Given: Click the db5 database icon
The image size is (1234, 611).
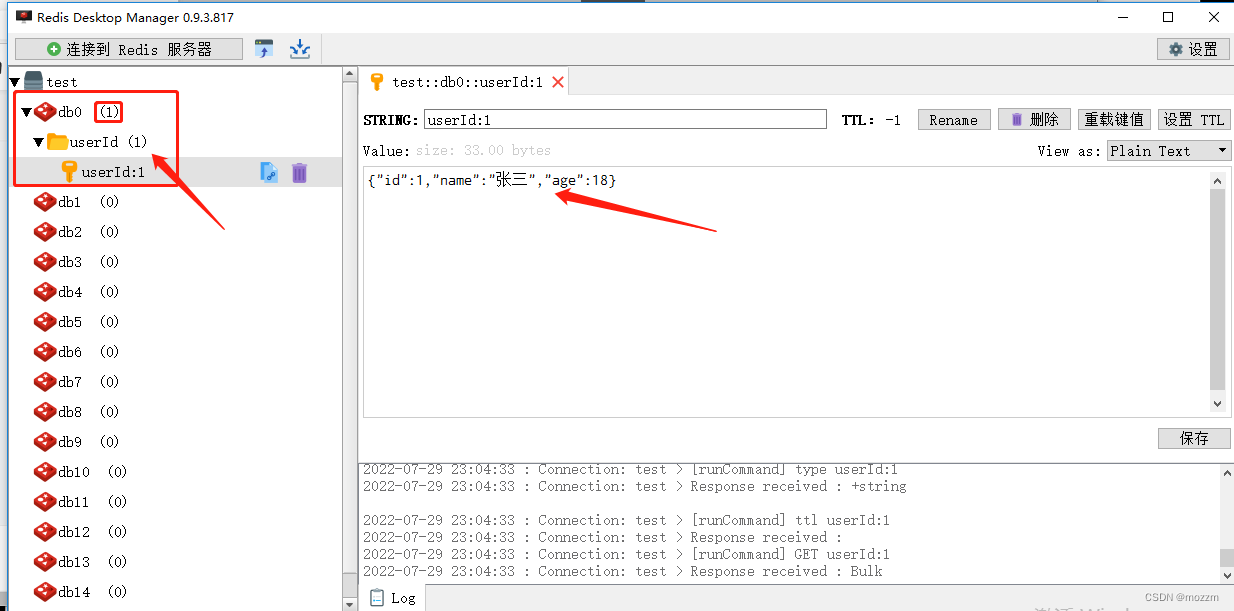Looking at the screenshot, I should click(45, 322).
